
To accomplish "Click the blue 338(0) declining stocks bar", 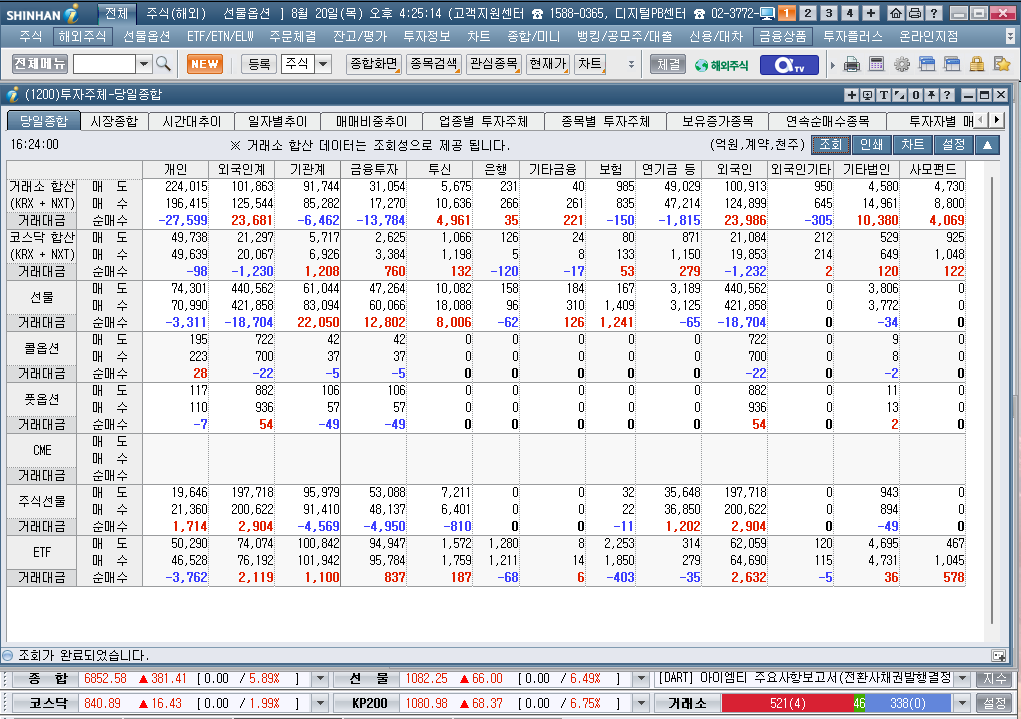I will click(x=908, y=703).
